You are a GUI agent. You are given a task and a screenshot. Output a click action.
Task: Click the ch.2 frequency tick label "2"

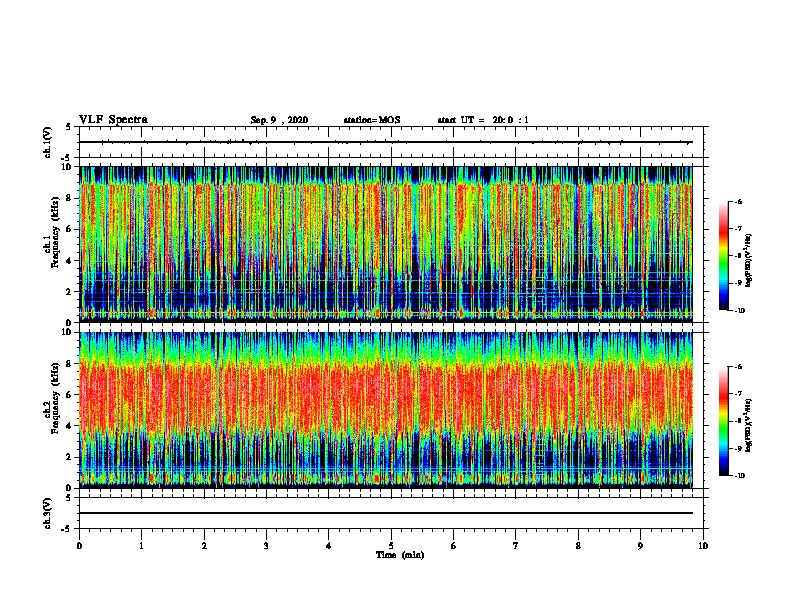(69, 457)
